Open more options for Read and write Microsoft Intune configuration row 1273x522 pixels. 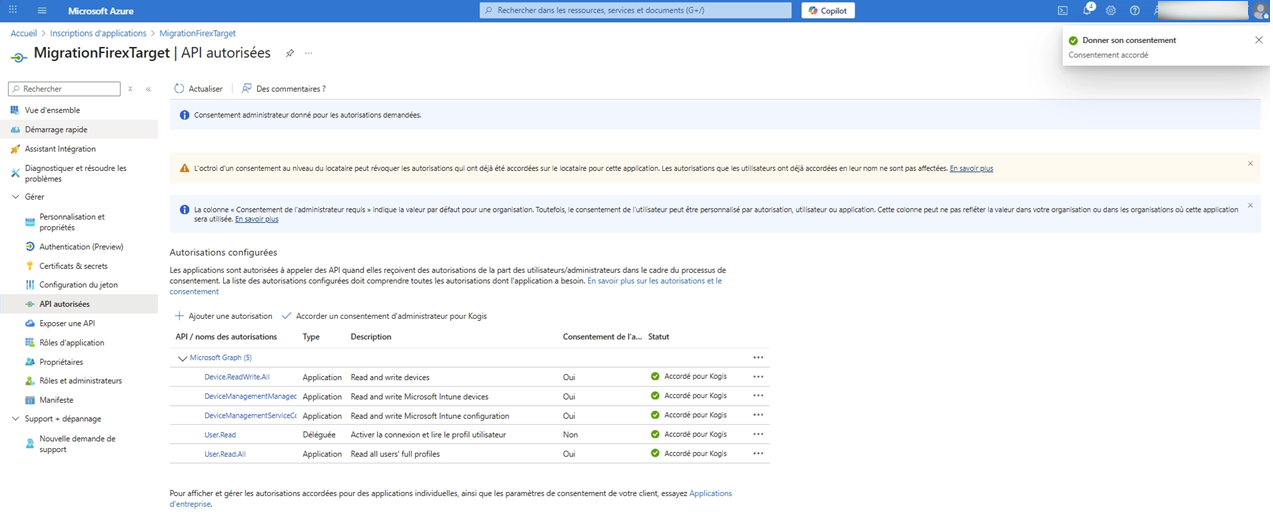pos(758,415)
